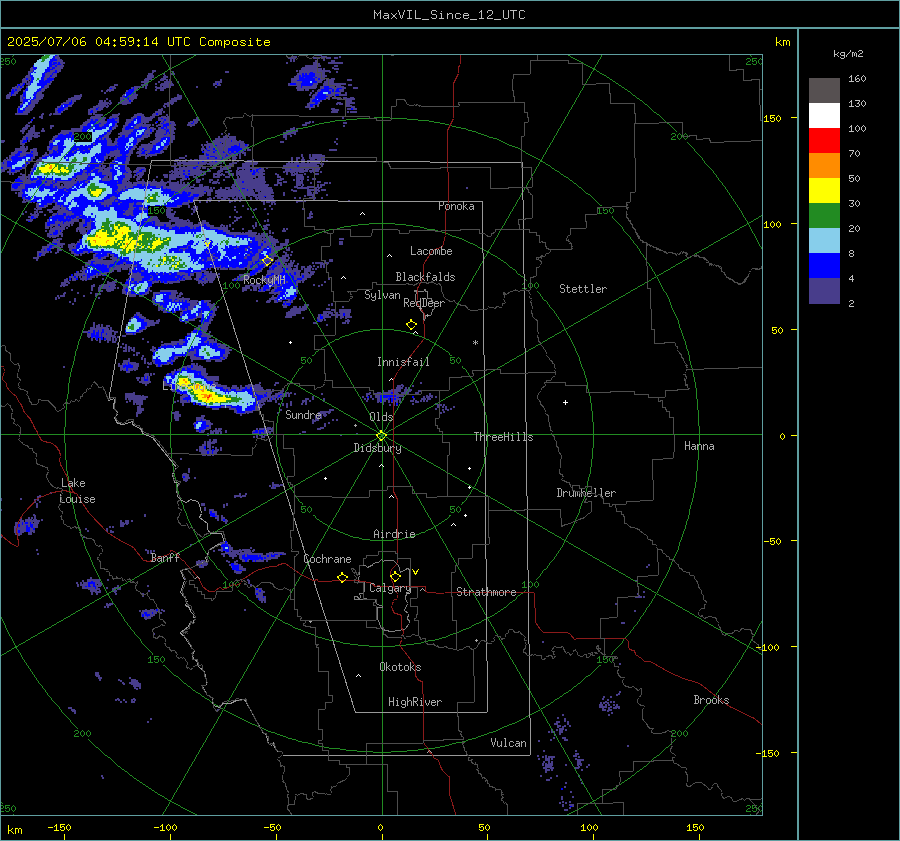Click the Sylvan label on the map
900x841 pixels.
[x=382, y=295]
